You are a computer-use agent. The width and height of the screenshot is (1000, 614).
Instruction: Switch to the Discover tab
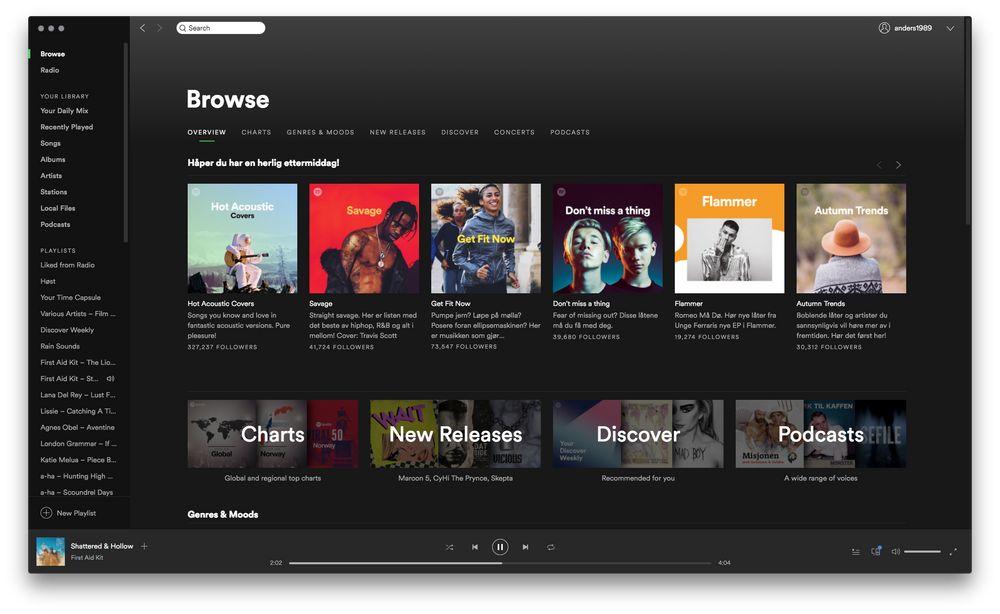coord(460,133)
